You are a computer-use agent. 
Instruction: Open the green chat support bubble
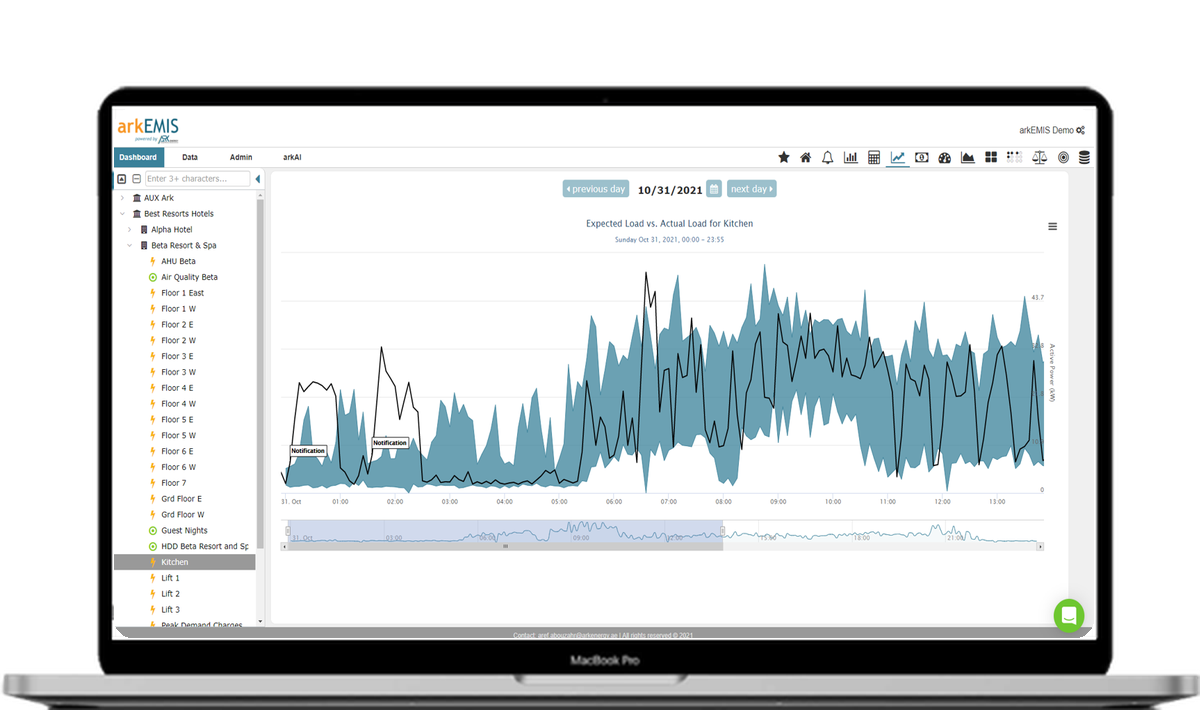[x=1069, y=615]
